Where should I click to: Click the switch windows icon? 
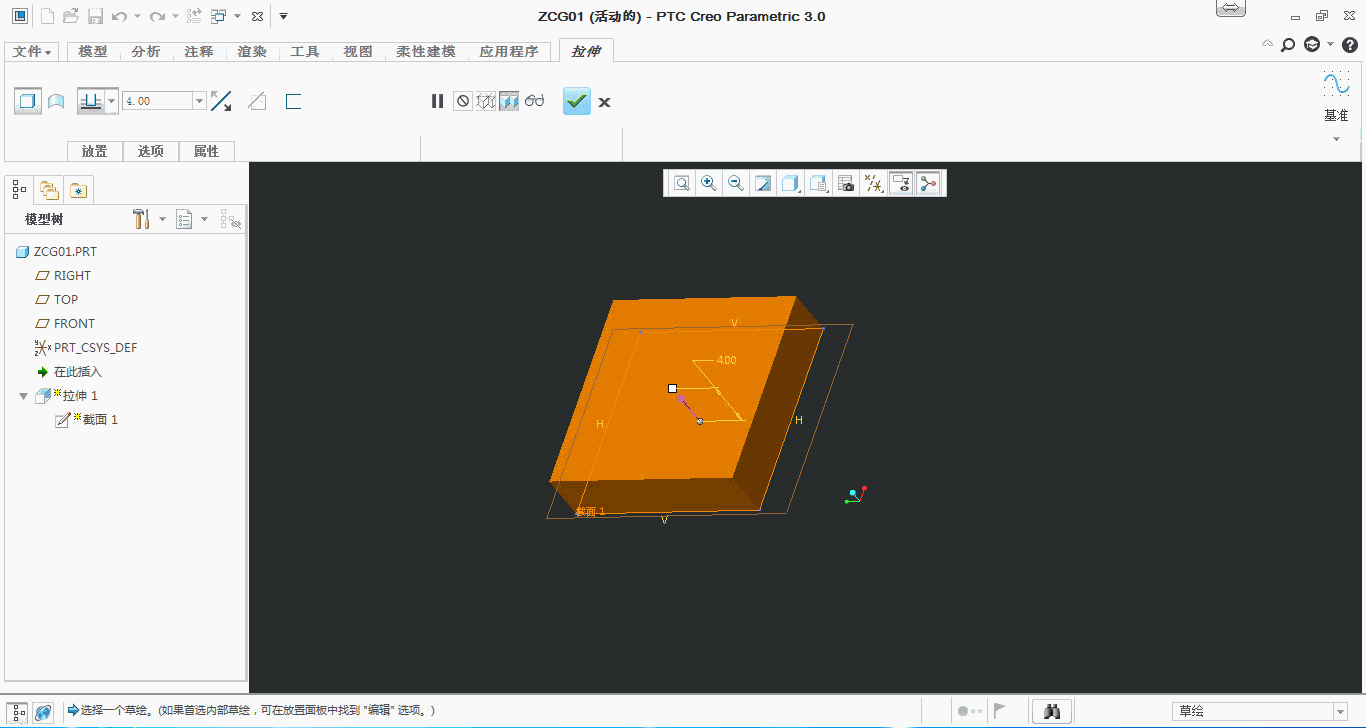pos(218,16)
